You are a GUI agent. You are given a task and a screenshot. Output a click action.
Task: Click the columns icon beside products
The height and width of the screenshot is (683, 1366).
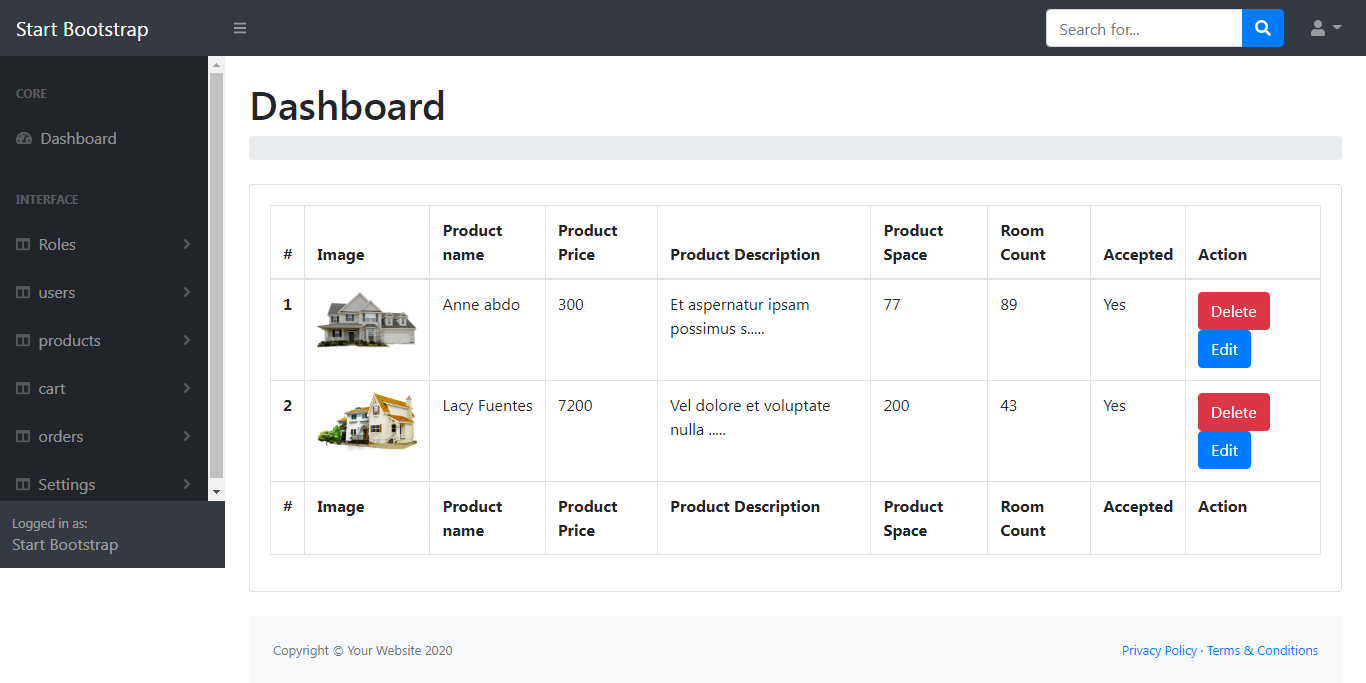(23, 341)
